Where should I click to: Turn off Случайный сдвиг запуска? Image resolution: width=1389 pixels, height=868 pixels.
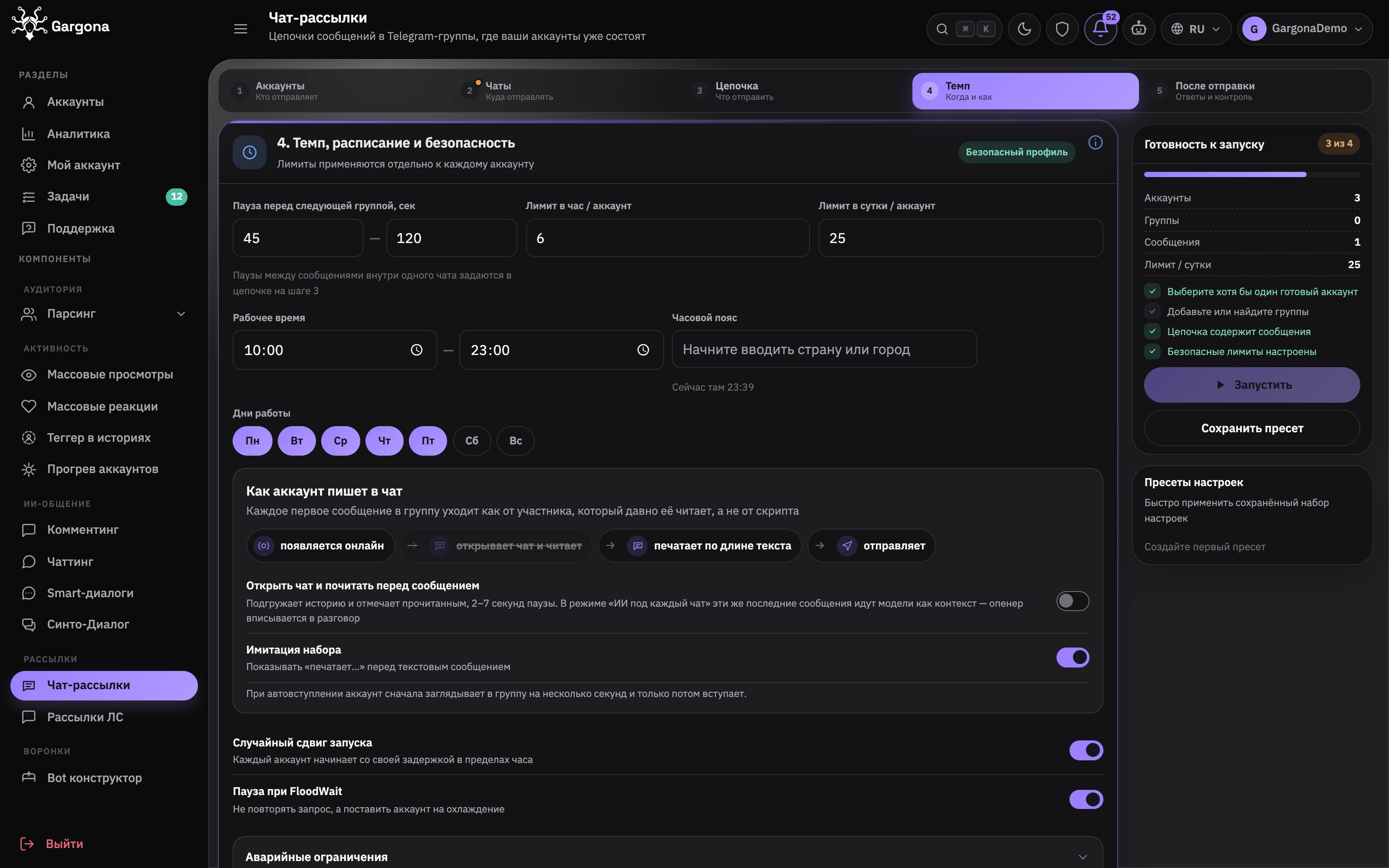coord(1085,750)
